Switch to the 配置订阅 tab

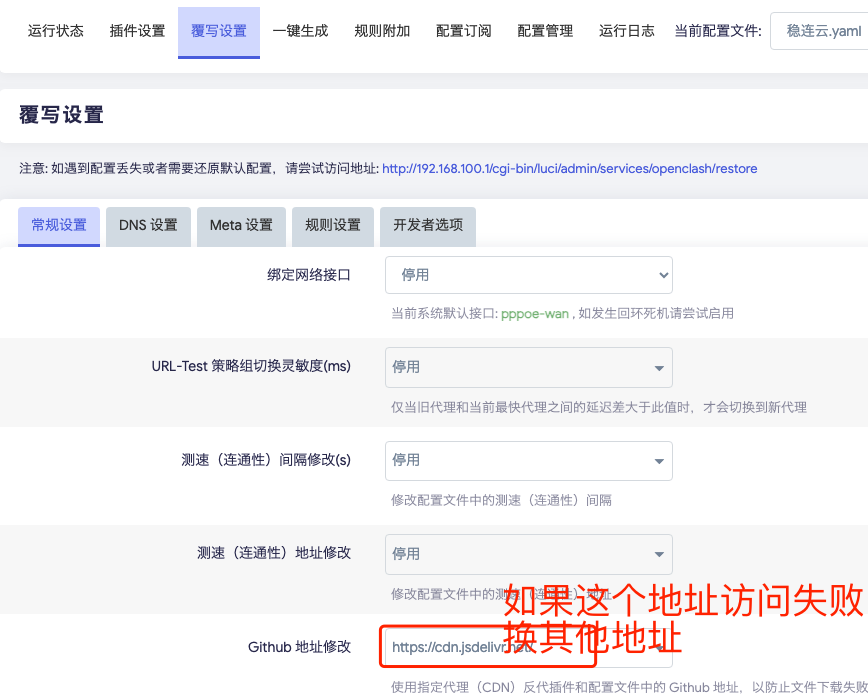[464, 31]
